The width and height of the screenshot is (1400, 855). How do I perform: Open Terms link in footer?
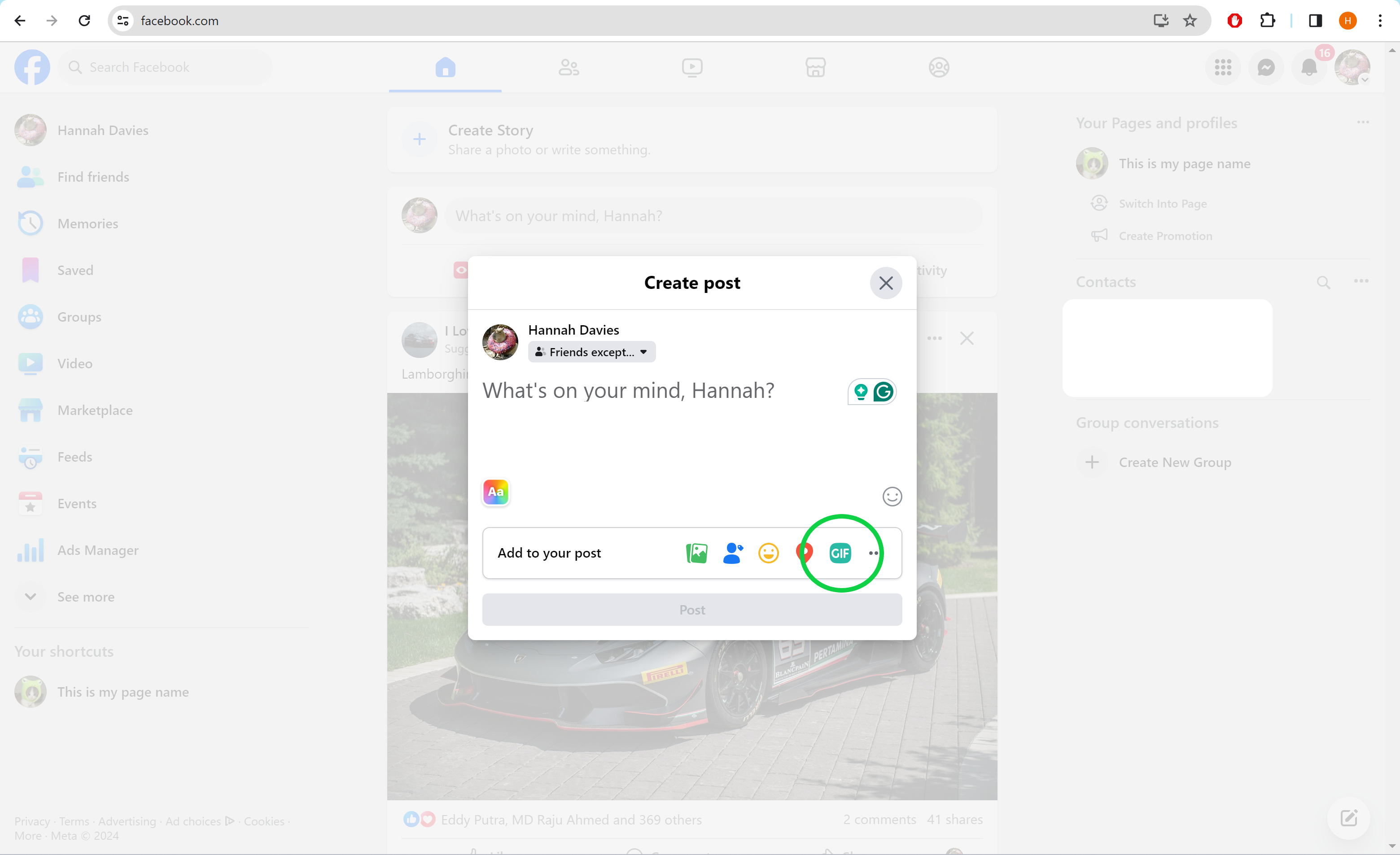pyautogui.click(x=74, y=821)
